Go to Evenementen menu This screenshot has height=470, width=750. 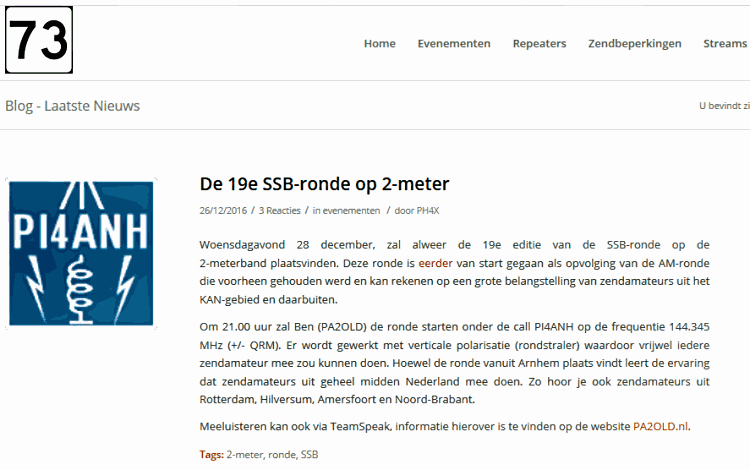454,44
